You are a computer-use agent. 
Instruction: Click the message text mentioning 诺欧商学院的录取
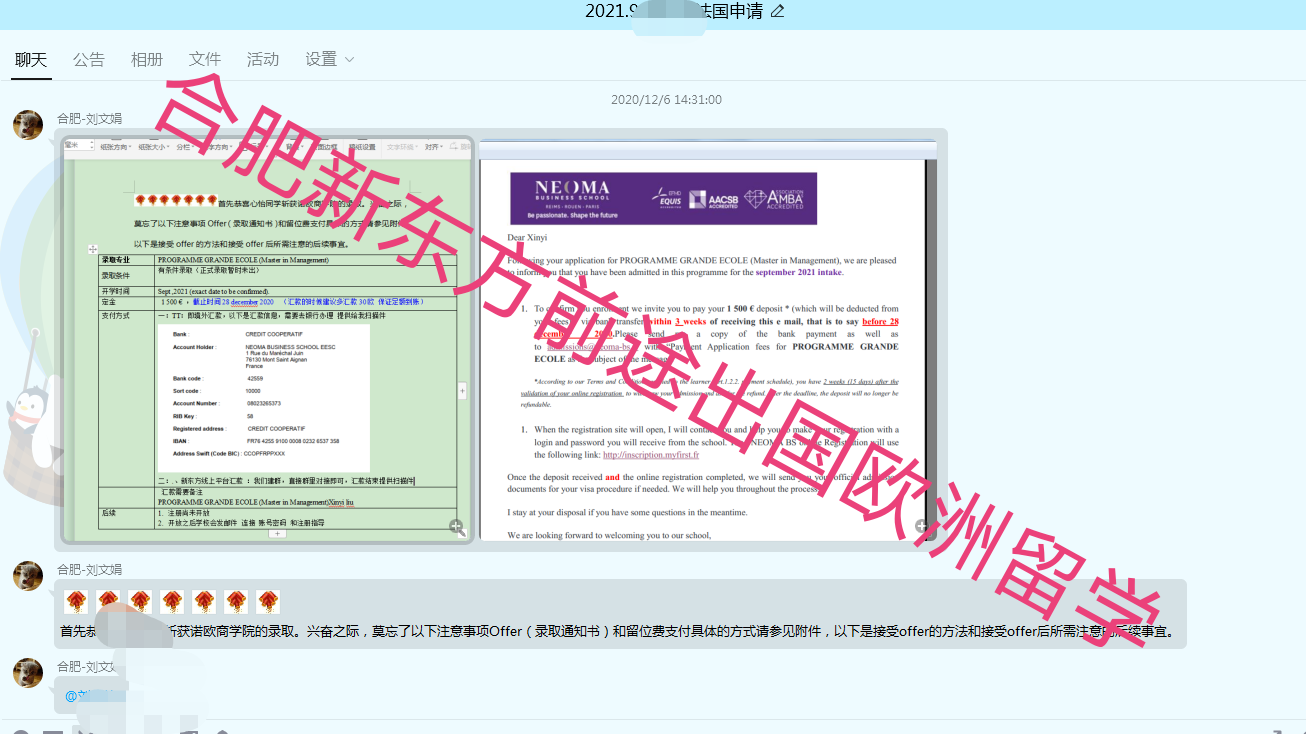tap(616, 632)
